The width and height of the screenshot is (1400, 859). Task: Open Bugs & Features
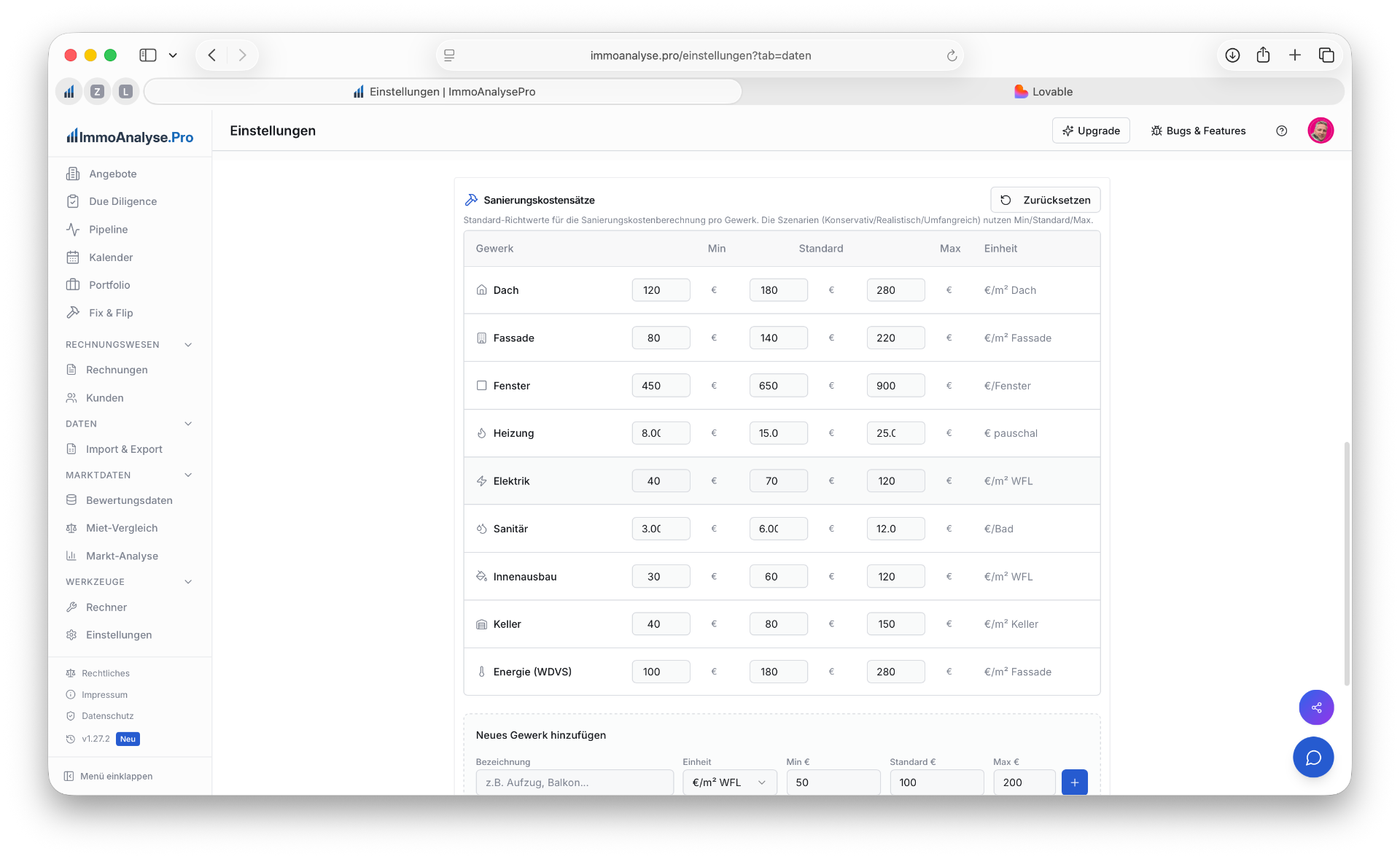pyautogui.click(x=1198, y=131)
